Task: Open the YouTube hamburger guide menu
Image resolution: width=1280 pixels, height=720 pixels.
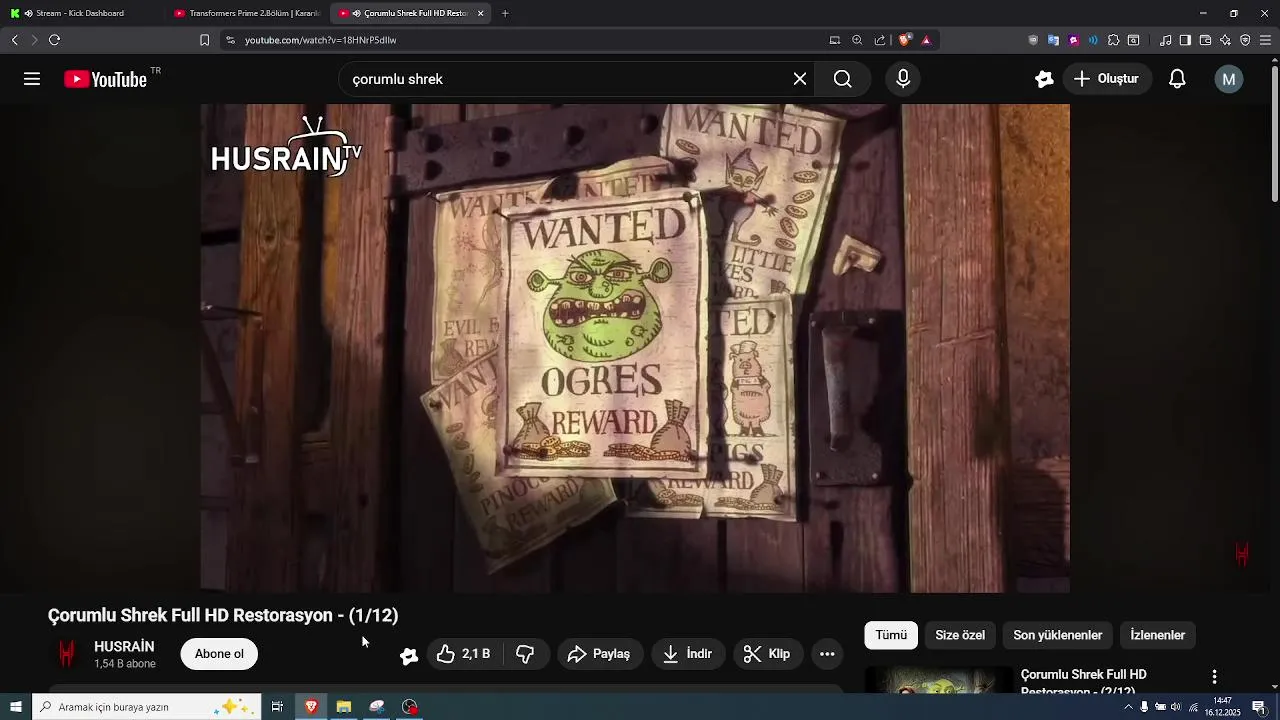Action: [x=32, y=79]
